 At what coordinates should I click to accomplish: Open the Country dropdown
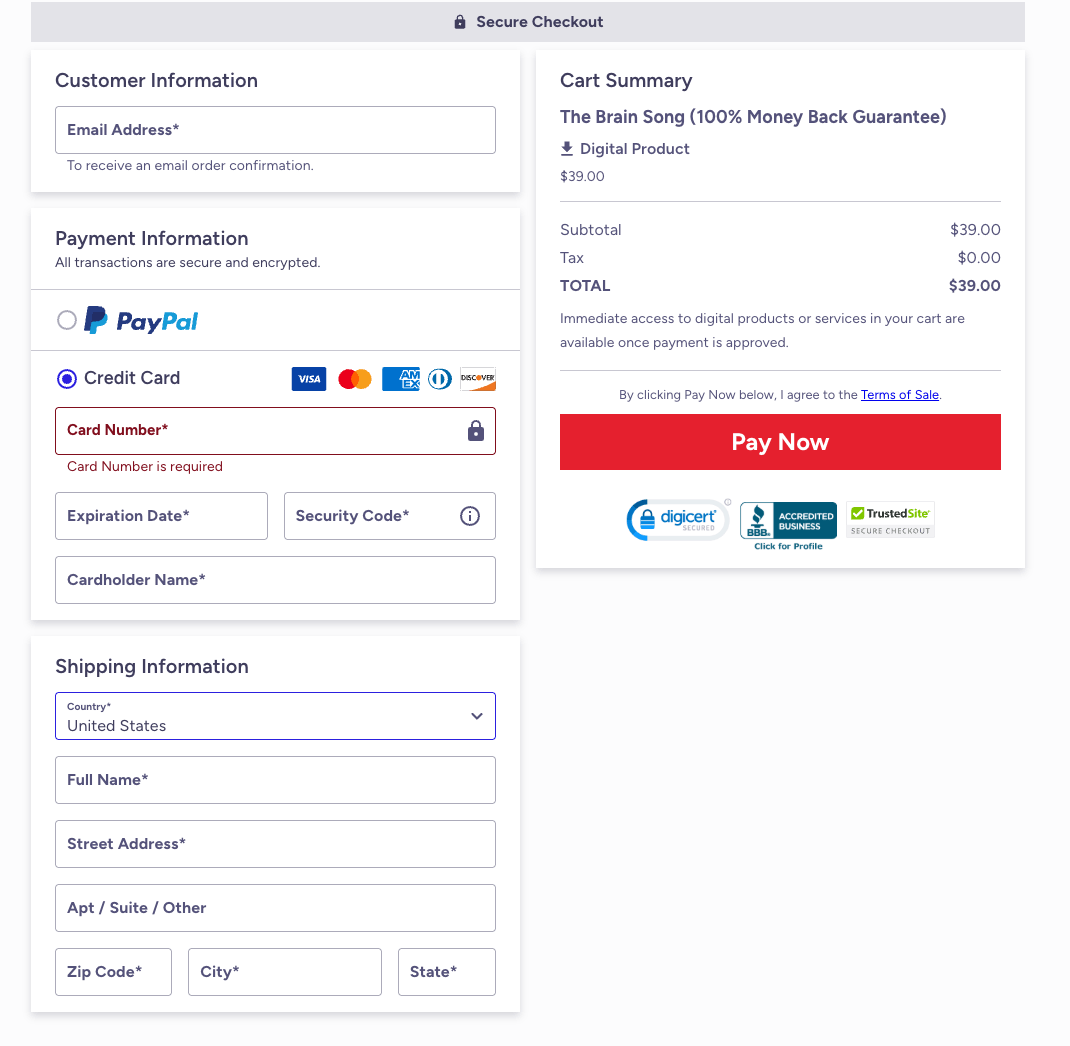pyautogui.click(x=275, y=716)
